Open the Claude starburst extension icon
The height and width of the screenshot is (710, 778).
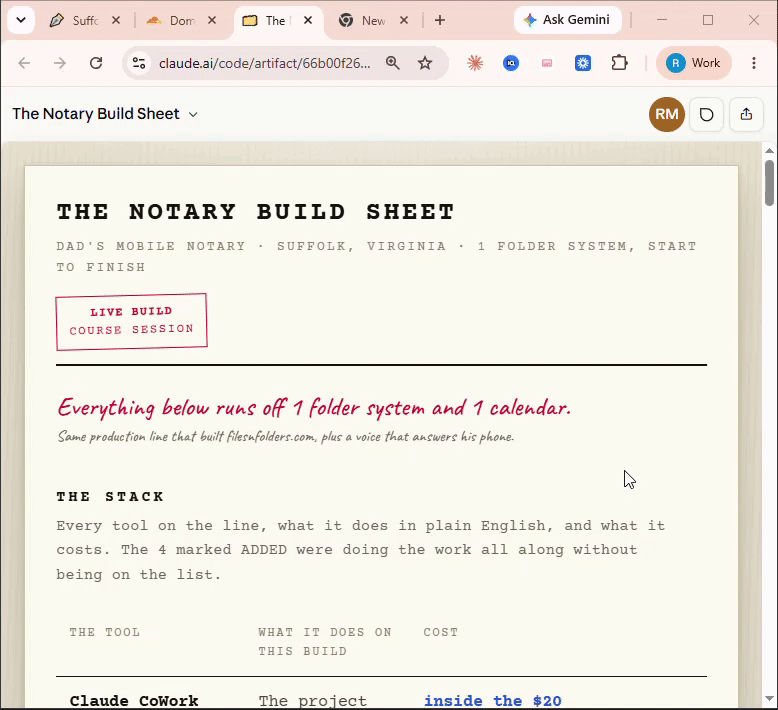[475, 63]
